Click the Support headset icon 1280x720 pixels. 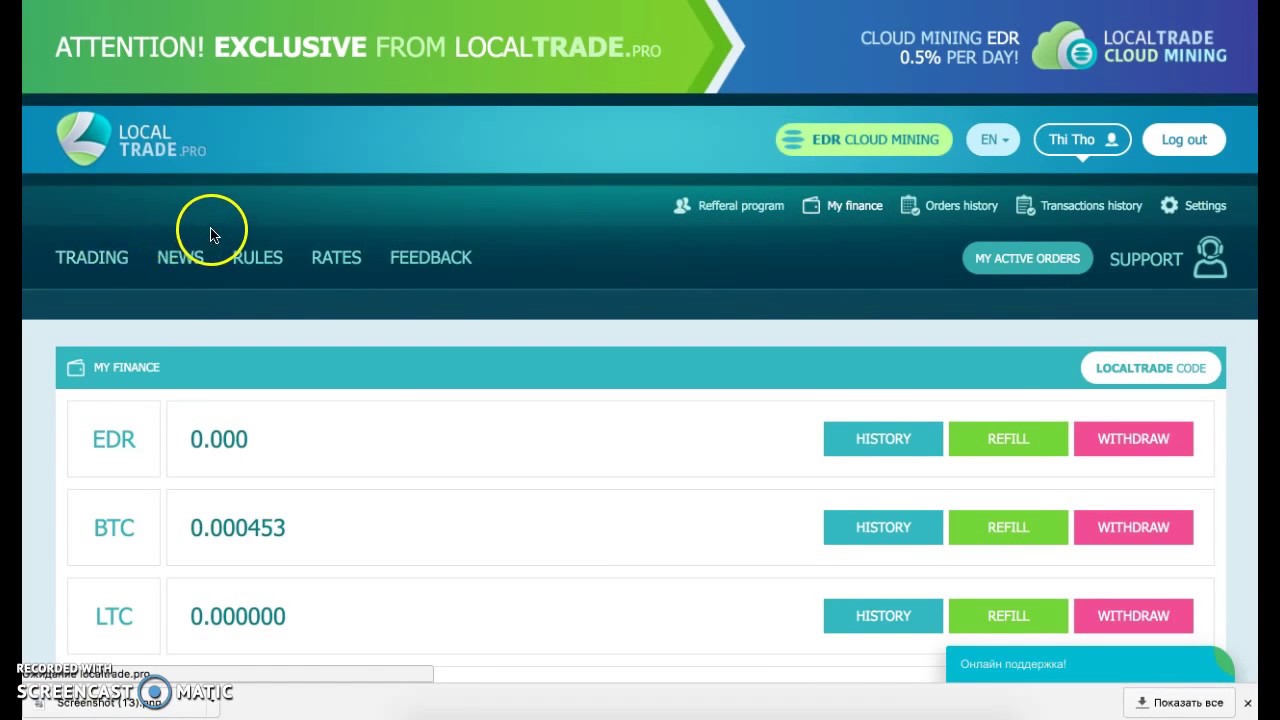[x=1210, y=257]
